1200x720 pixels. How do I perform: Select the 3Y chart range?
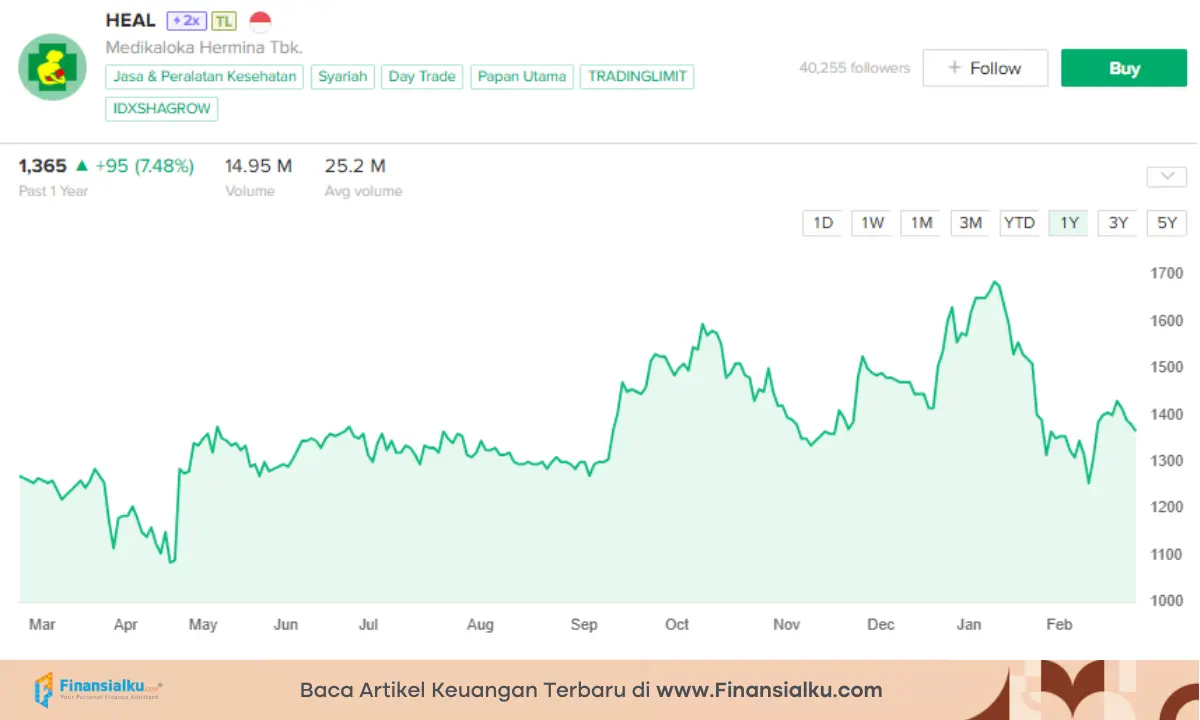tap(1118, 223)
